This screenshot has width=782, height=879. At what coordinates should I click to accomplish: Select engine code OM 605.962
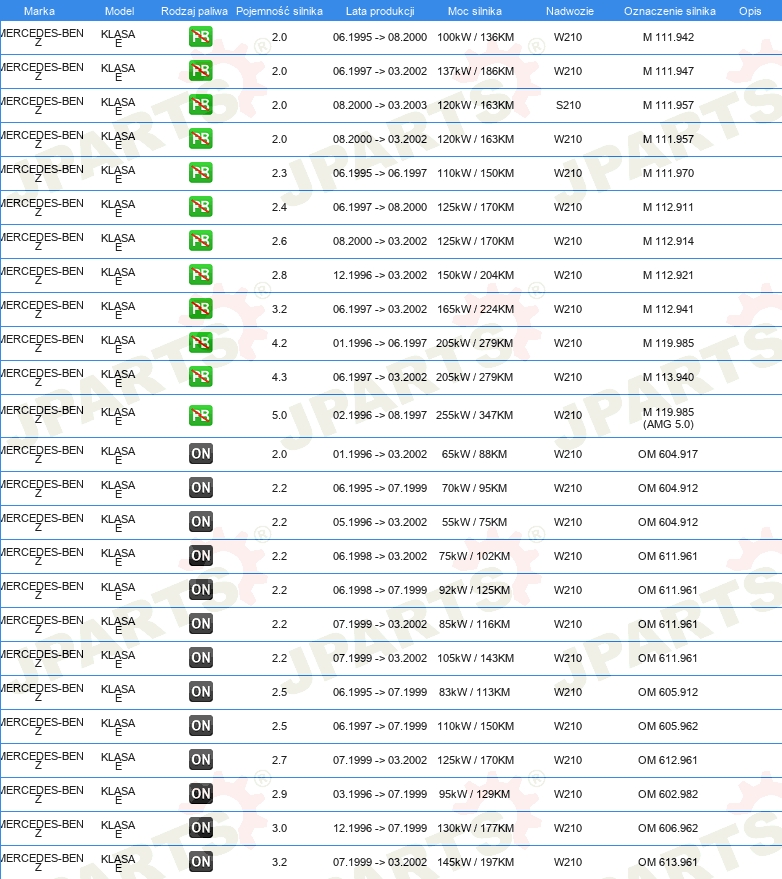click(668, 727)
